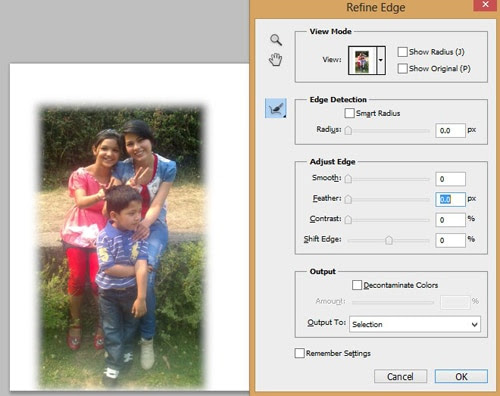Click the disabled Amount slider track
Screen dimensions: 500x396
pyautogui.click(x=393, y=302)
